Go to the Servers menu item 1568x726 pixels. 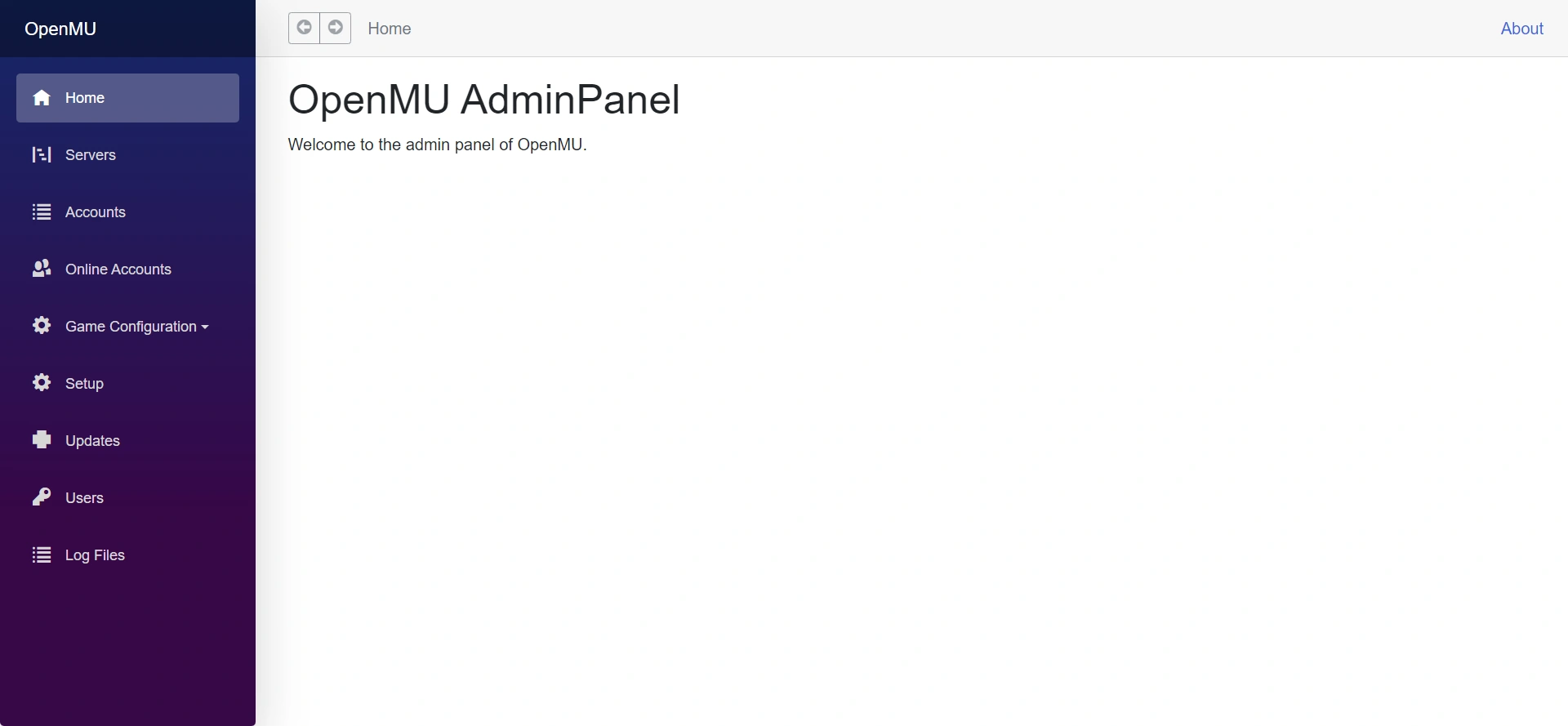click(91, 155)
